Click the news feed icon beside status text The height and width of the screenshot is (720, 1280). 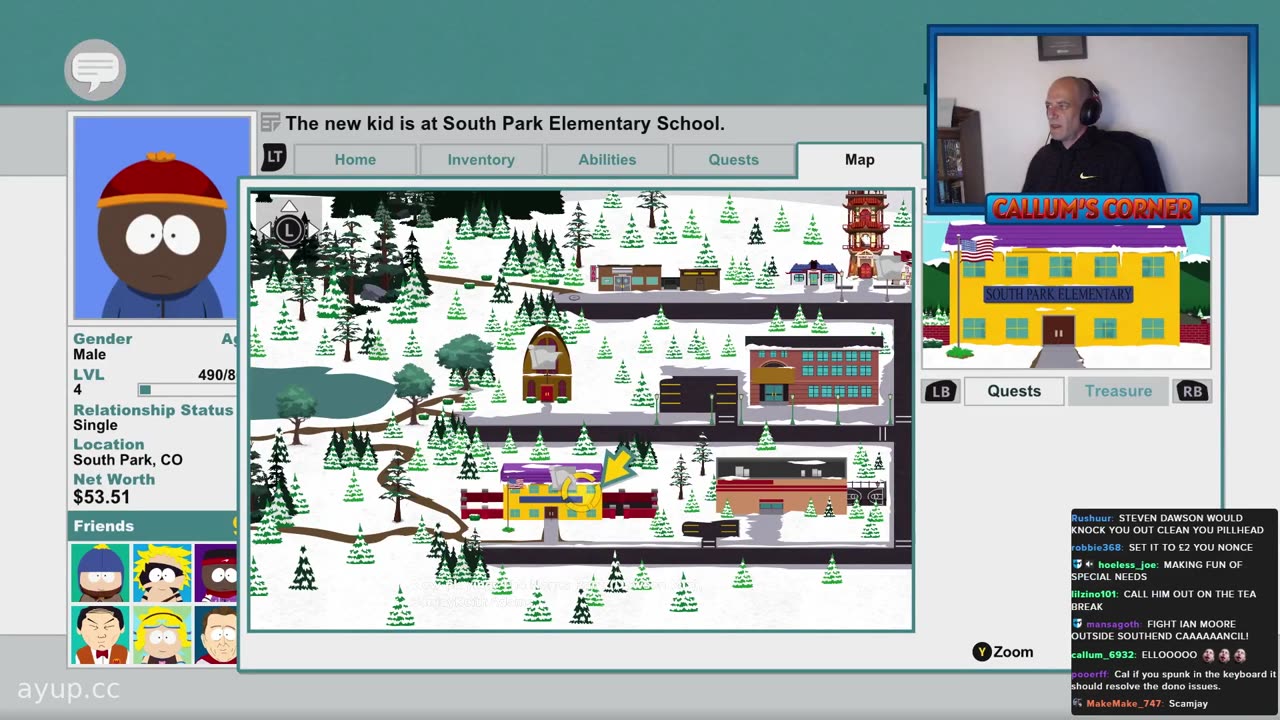270,123
